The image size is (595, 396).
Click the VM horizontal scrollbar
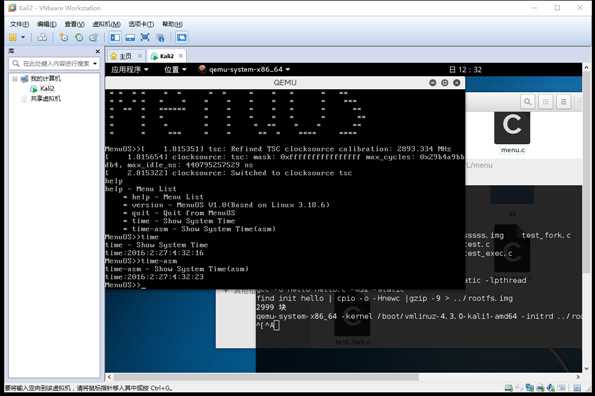pos(266,377)
